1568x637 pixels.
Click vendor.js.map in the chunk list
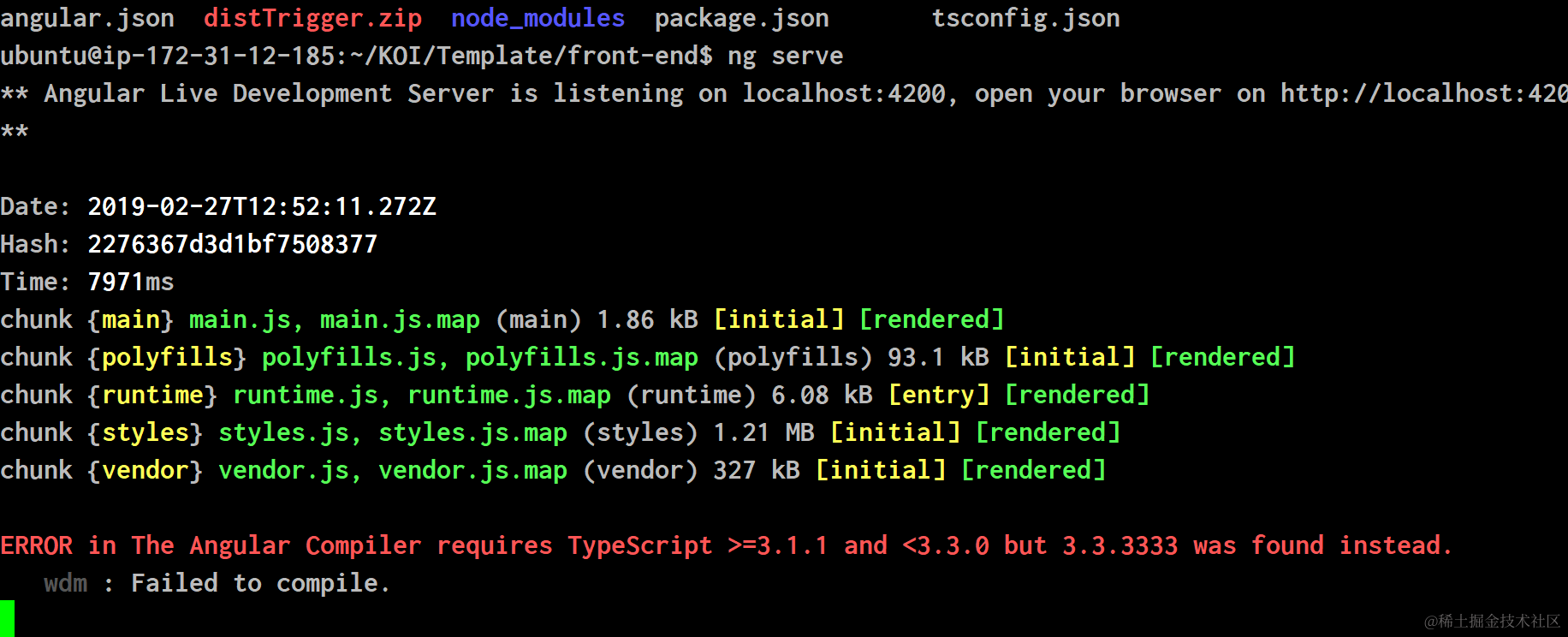pyautogui.click(x=472, y=471)
